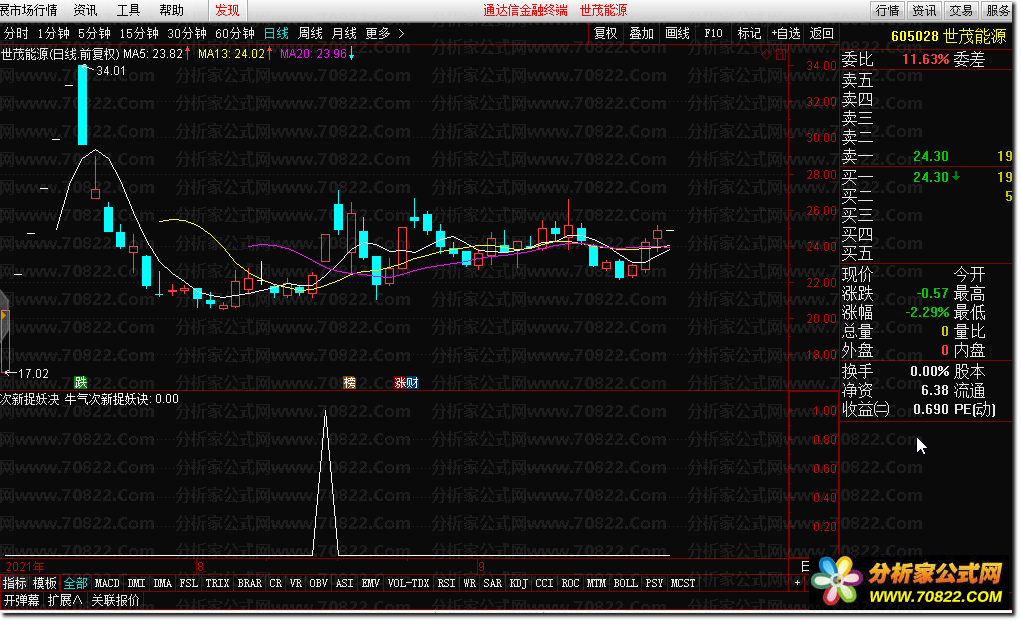Apply the DMI indicator
The image size is (1021, 621).
pyautogui.click(x=137, y=583)
